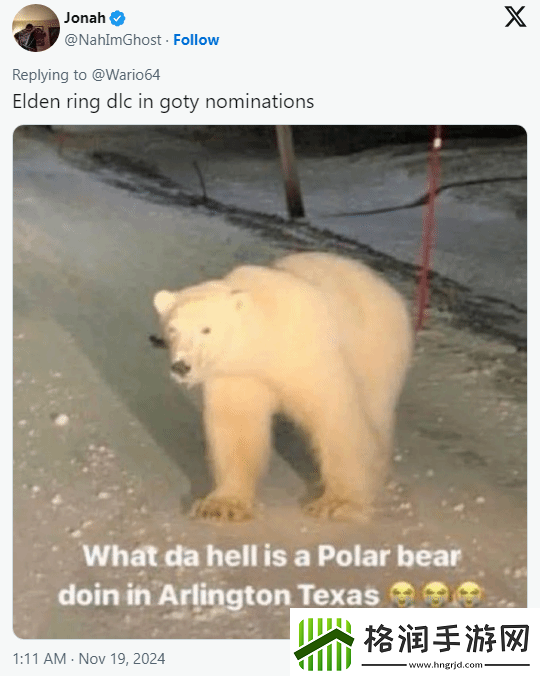This screenshot has height=676, width=540.
Task: Open Jonah's profile avatar
Action: pos(36,28)
